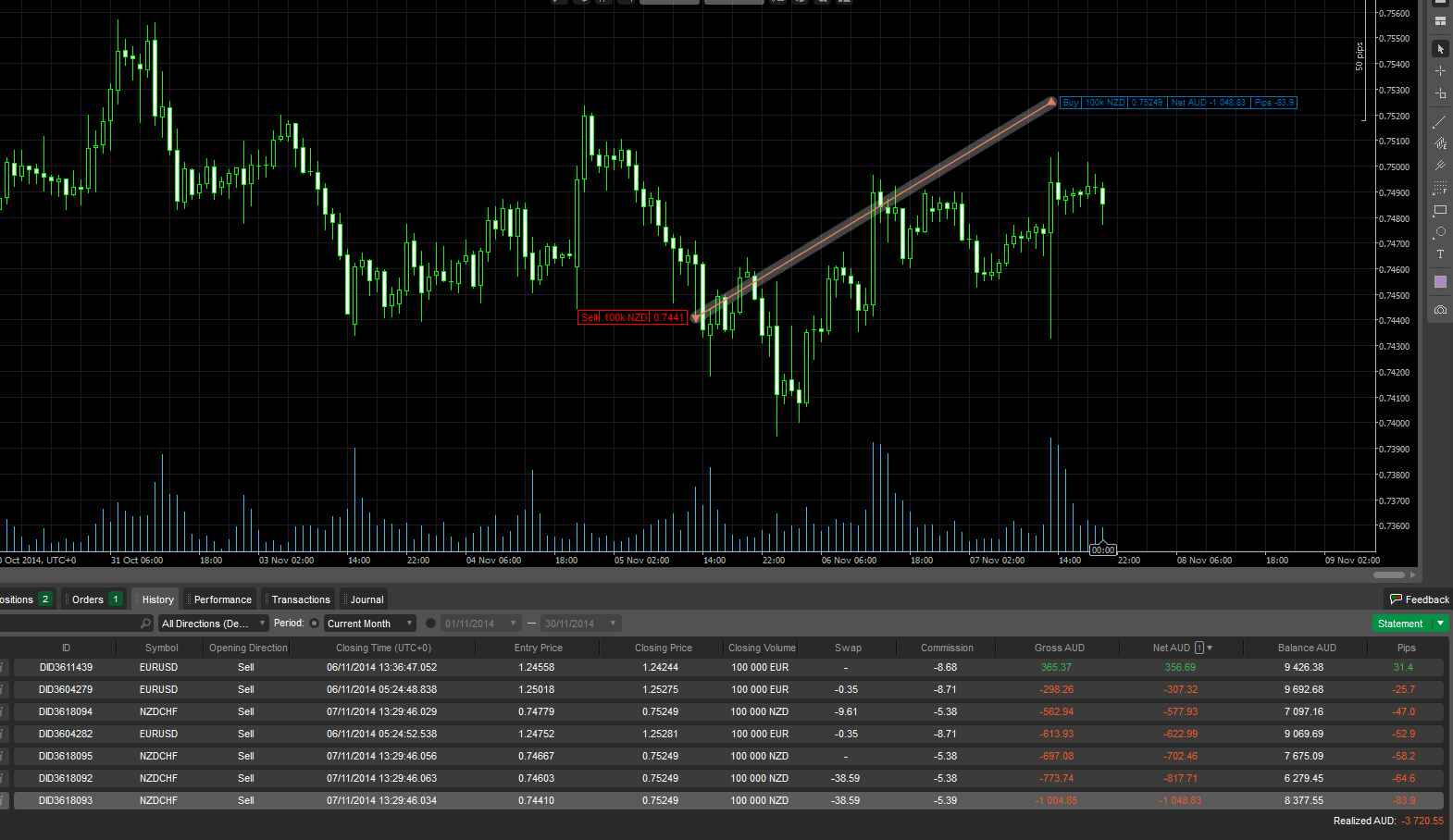Activate the crosshair tool

click(x=1440, y=71)
